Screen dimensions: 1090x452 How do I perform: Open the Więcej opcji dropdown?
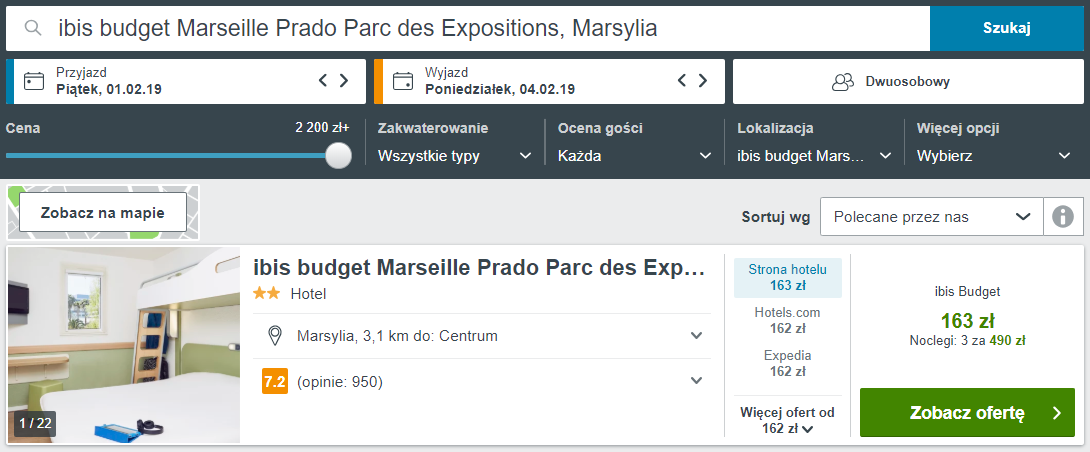click(994, 156)
